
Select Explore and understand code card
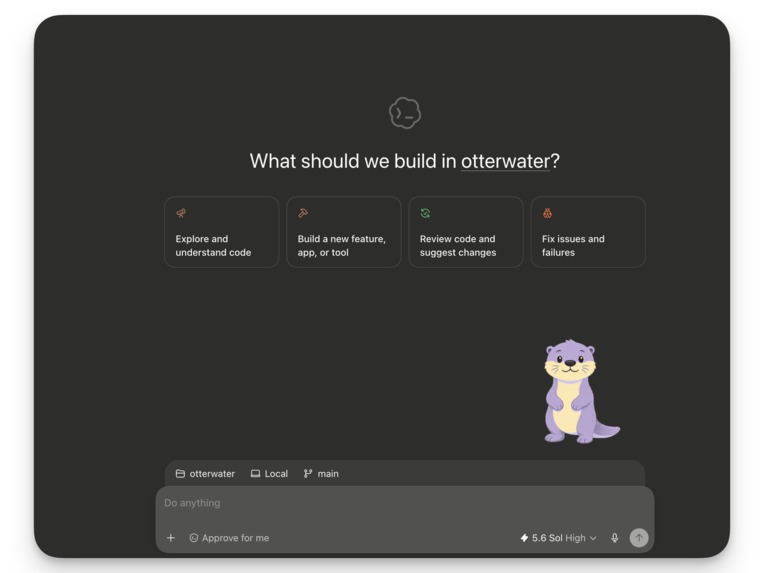pyautogui.click(x=222, y=232)
